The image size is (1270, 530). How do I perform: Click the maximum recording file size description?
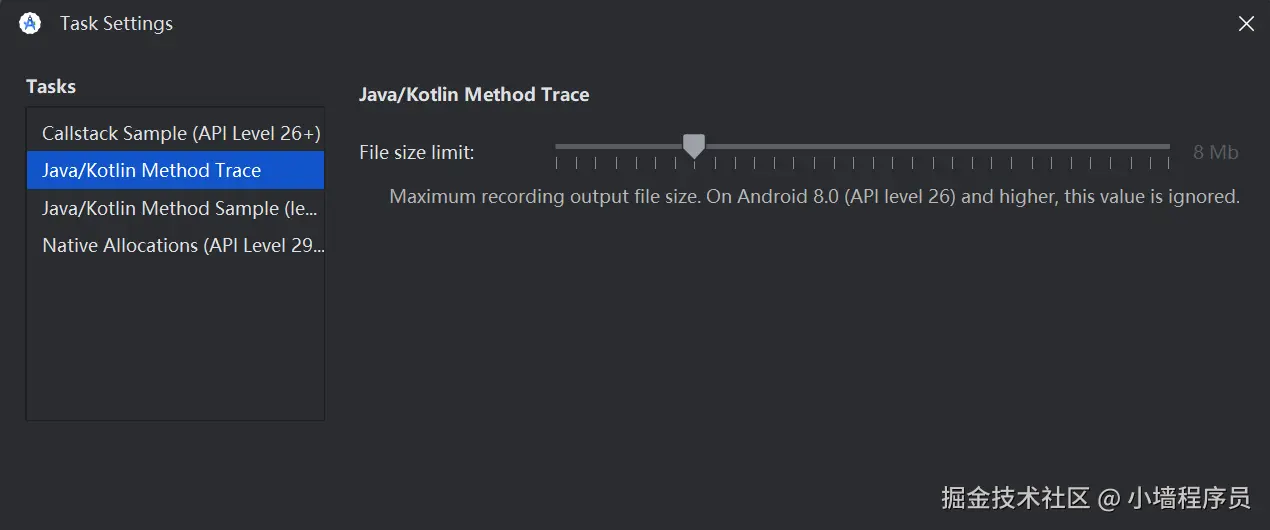[x=814, y=196]
